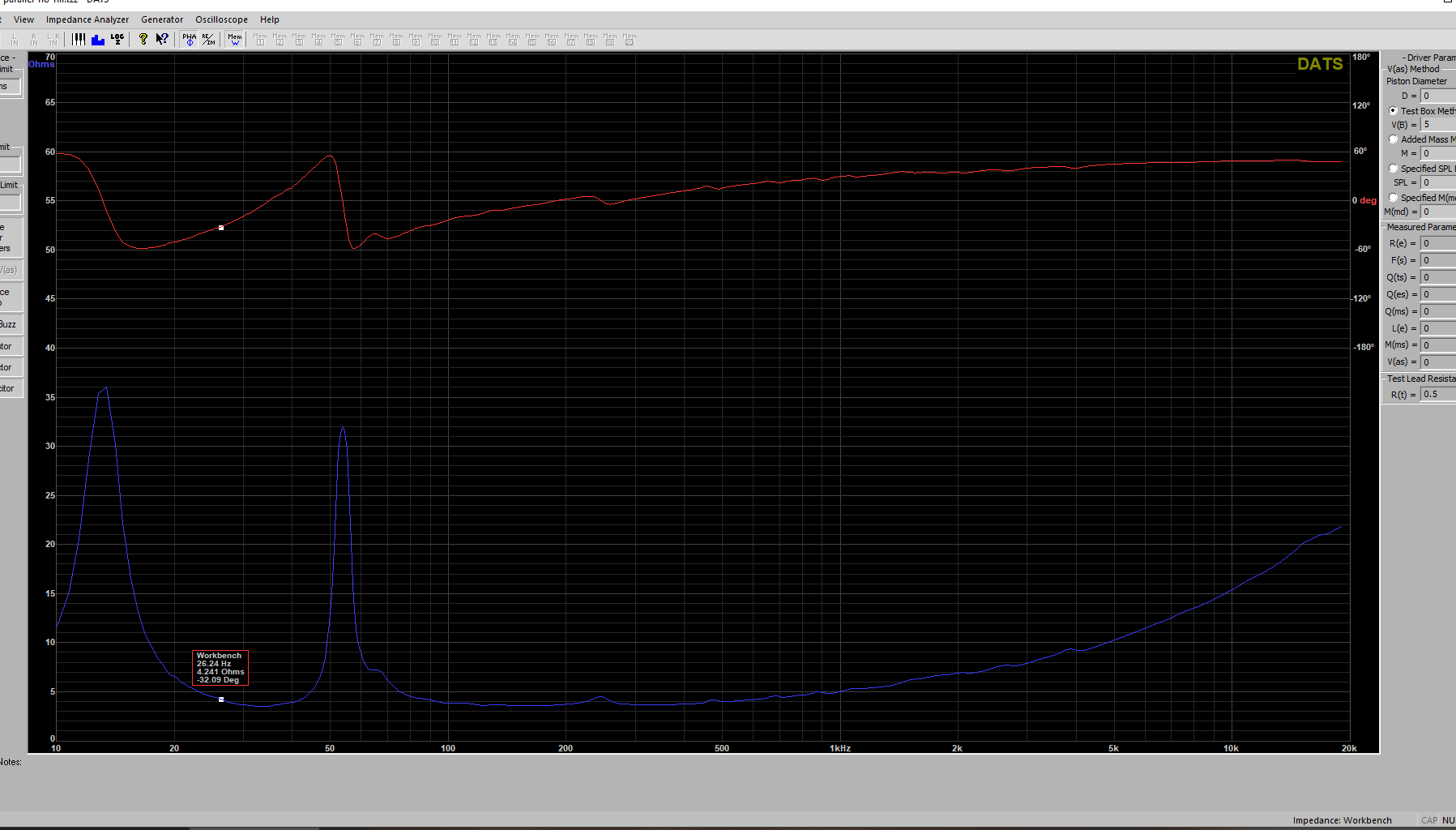Click the L IN left input icon
The image size is (1456, 830).
pos(15,39)
